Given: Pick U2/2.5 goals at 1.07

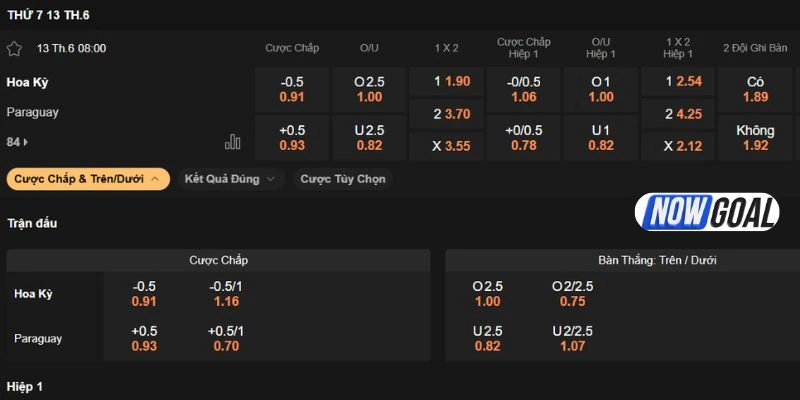Looking at the screenshot, I should 573,338.
